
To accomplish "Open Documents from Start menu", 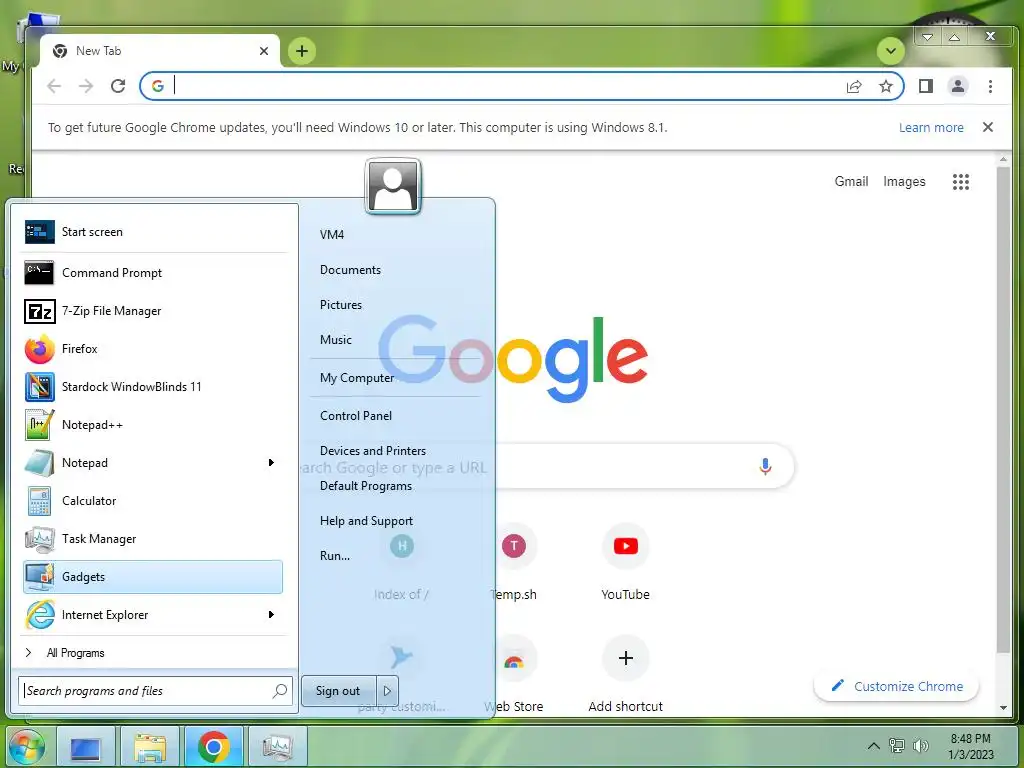I will (350, 270).
